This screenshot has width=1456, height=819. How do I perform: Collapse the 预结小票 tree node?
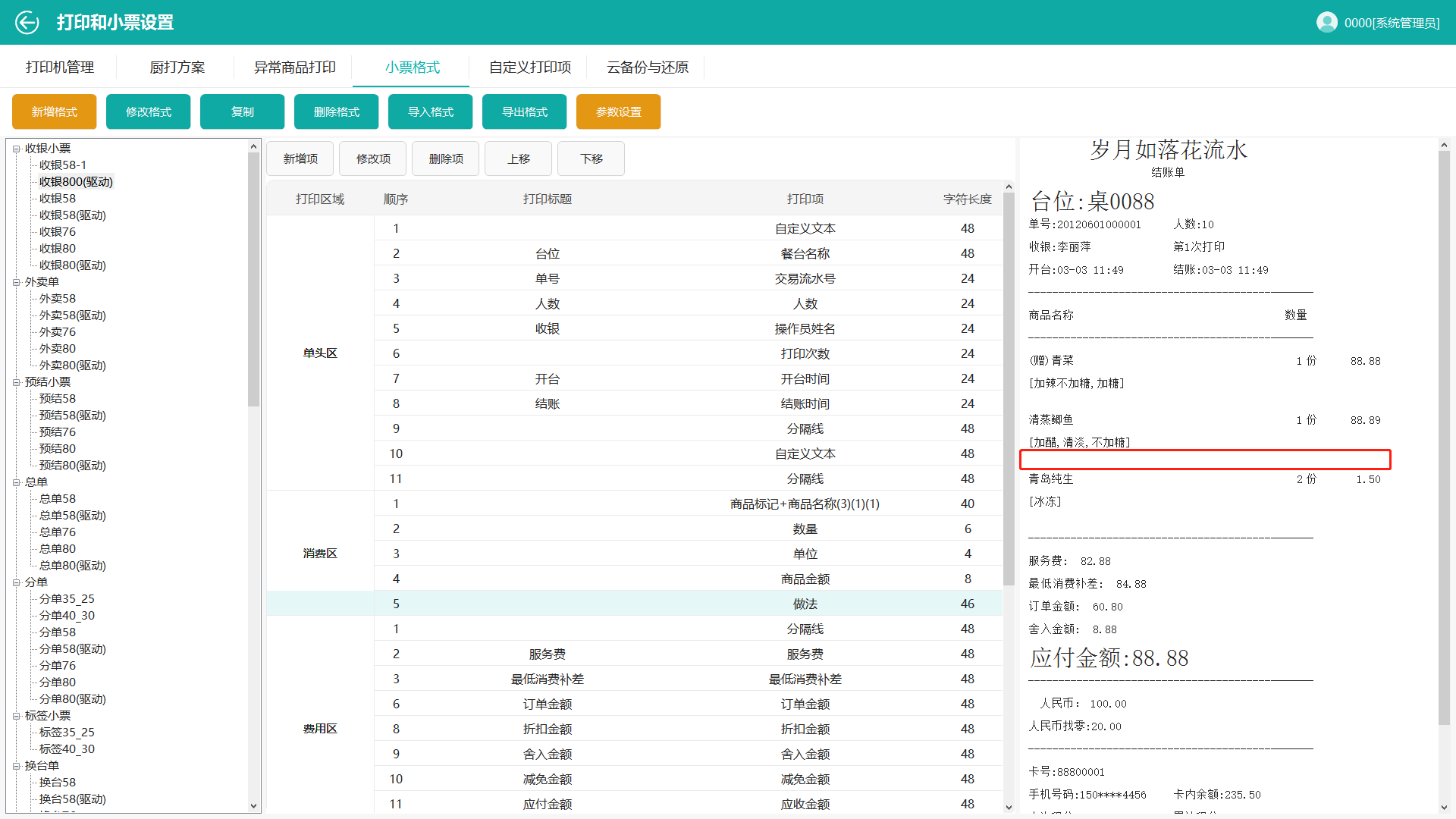(16, 382)
